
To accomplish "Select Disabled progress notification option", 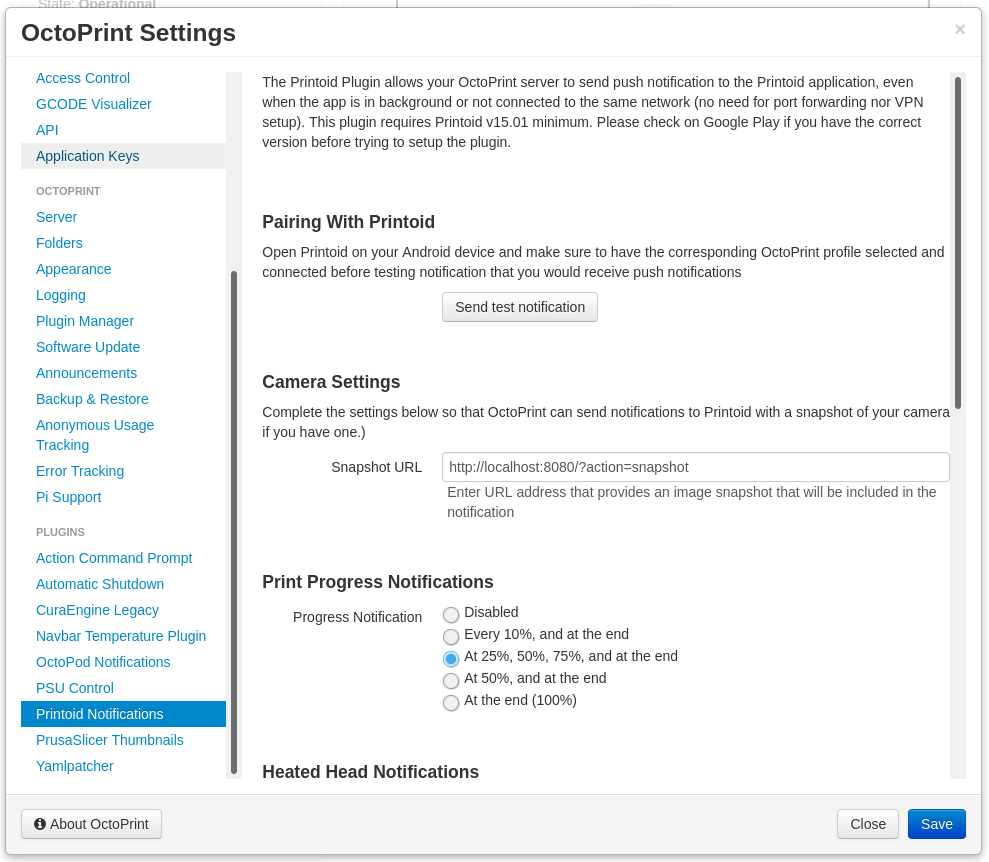I will 451,614.
